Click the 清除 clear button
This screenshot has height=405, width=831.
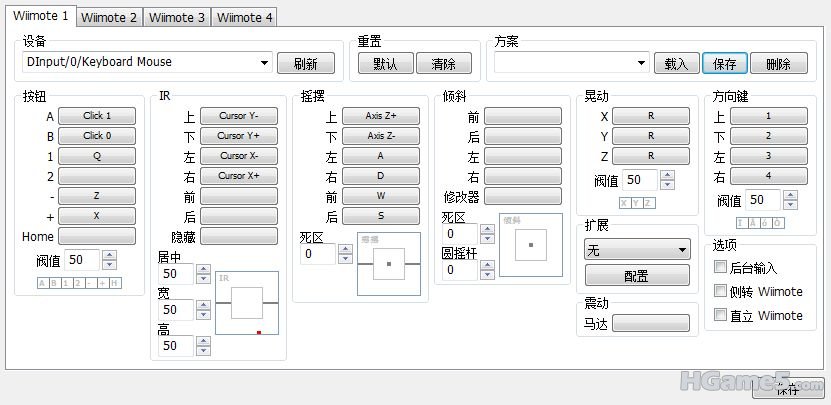pyautogui.click(x=444, y=64)
